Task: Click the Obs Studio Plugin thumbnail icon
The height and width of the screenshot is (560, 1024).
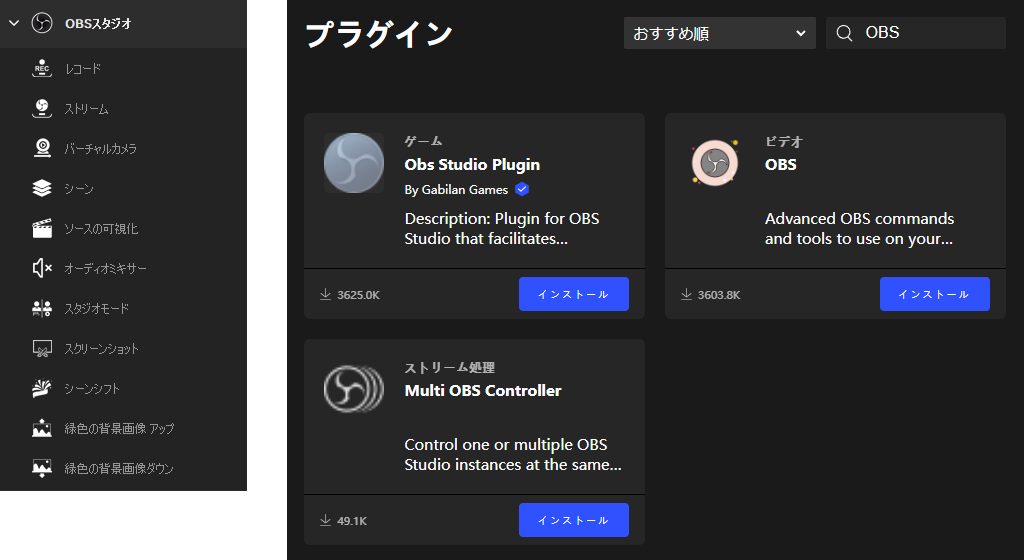Action: (x=354, y=163)
